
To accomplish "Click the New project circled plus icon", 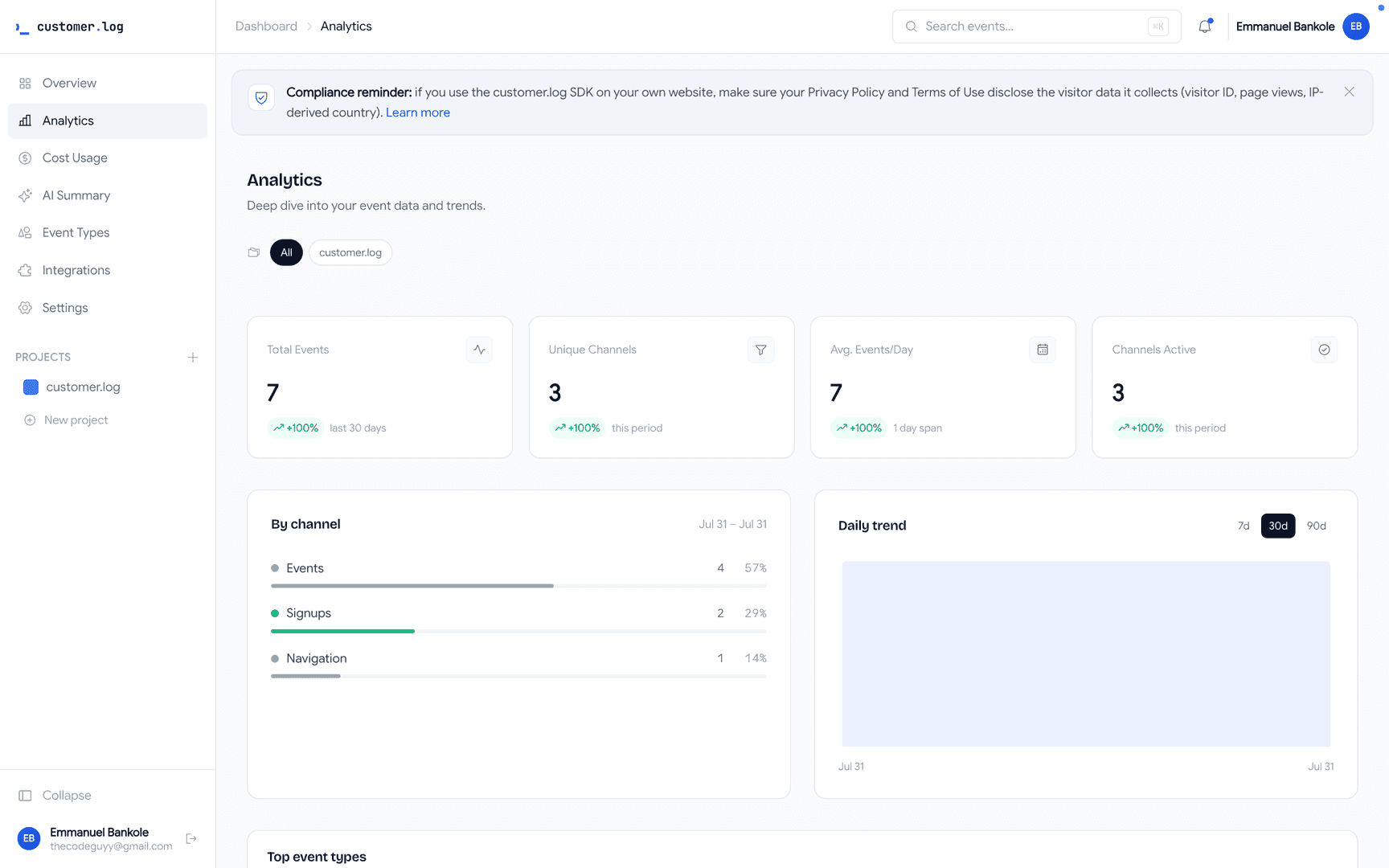I will (30, 420).
